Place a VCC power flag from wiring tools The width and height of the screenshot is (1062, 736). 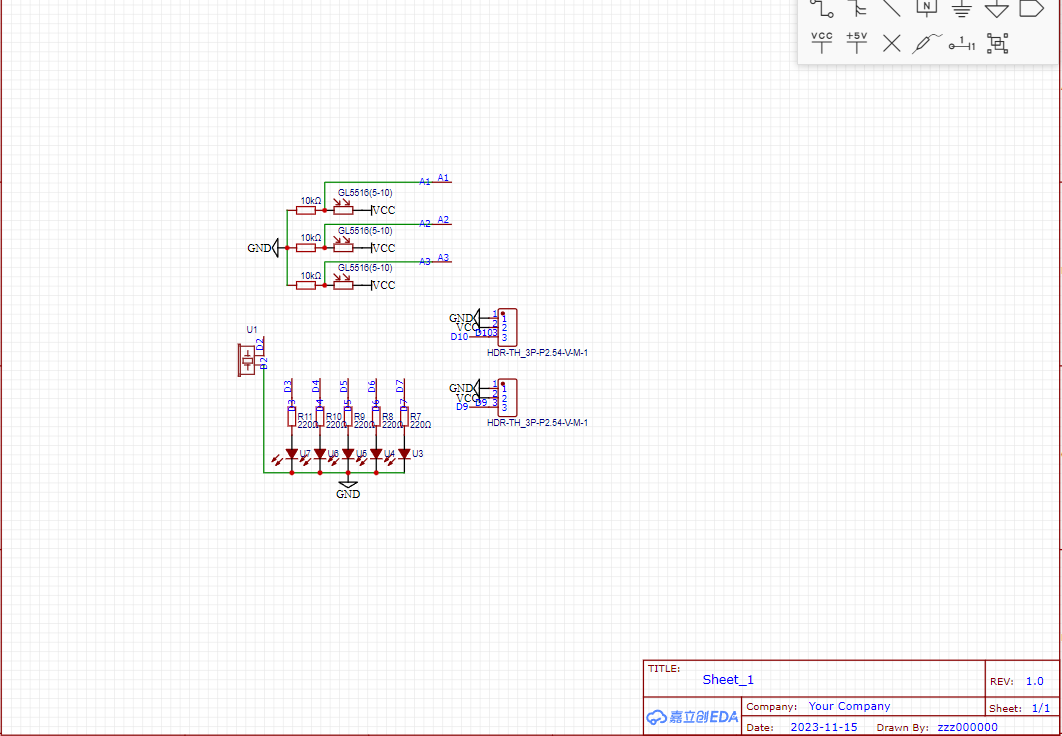click(822, 43)
